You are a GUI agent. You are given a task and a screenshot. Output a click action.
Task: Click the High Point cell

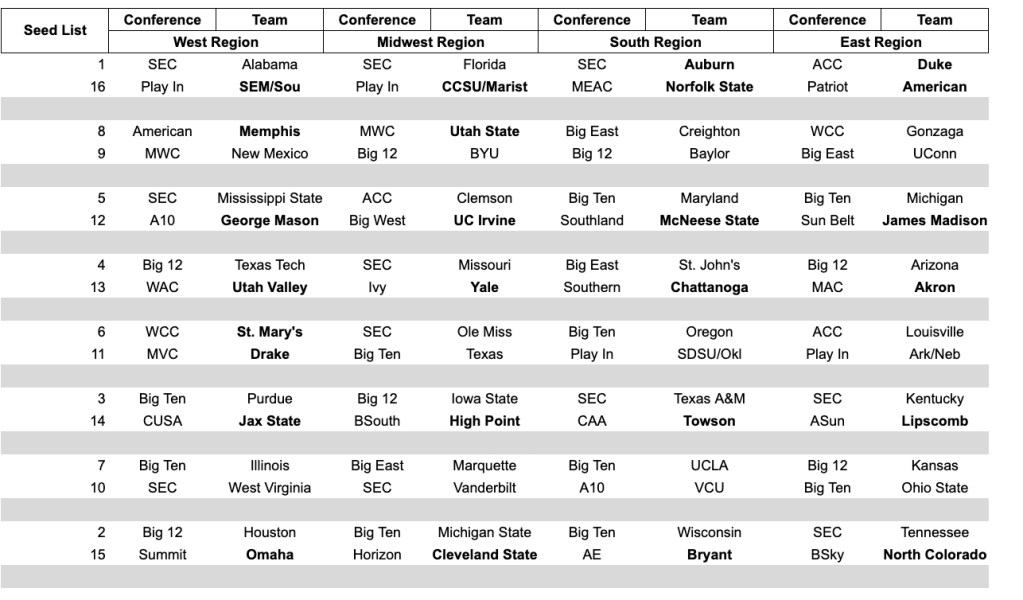click(484, 421)
